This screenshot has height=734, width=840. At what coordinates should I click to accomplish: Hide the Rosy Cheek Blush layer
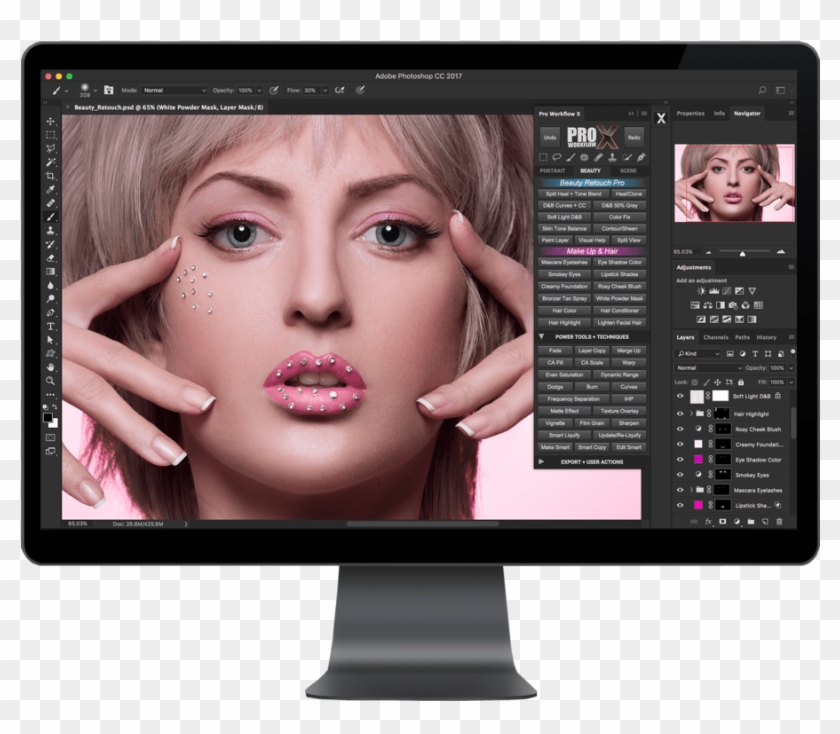click(x=679, y=429)
